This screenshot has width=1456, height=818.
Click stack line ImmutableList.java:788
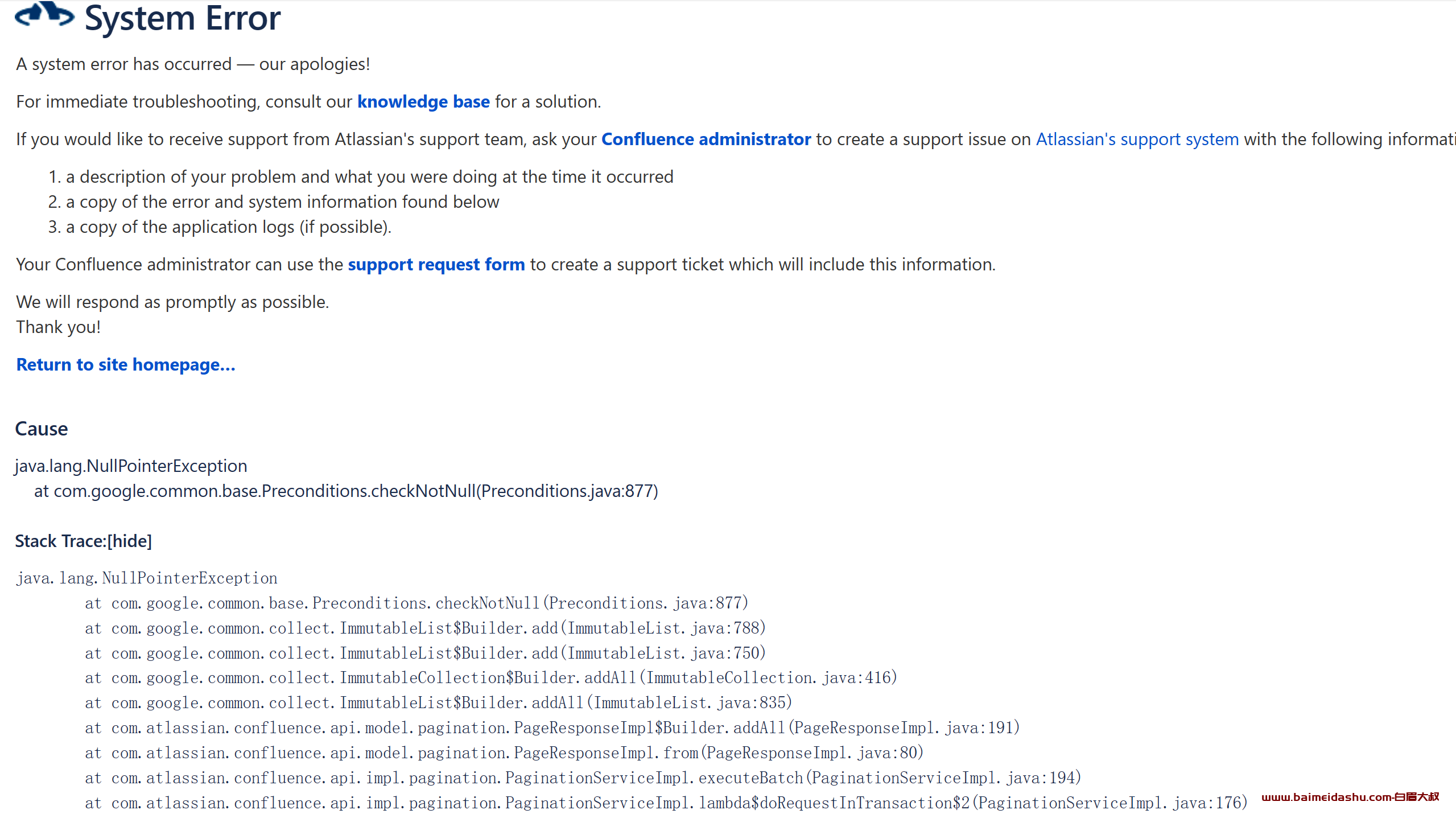[426, 628]
